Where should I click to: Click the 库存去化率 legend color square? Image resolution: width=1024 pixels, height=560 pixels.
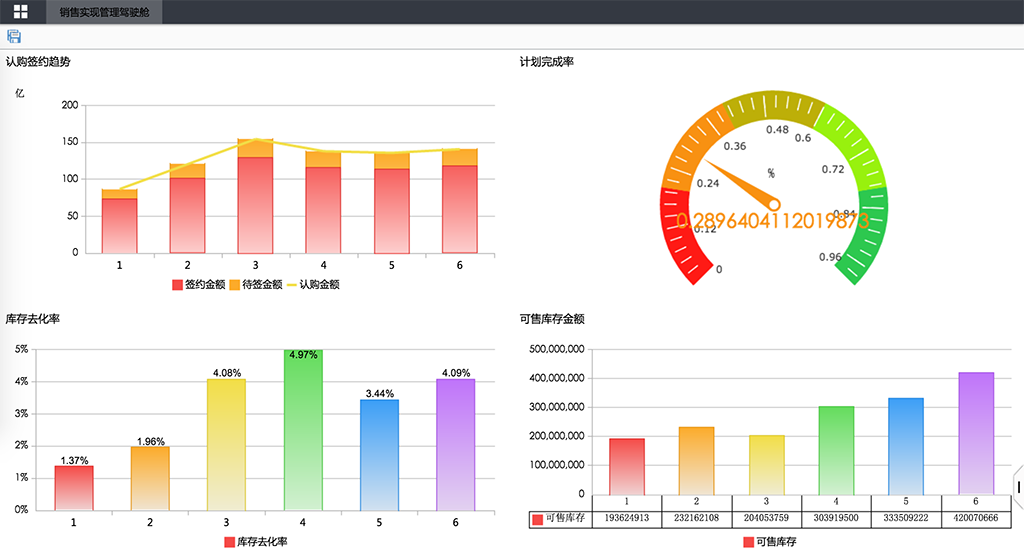230,542
